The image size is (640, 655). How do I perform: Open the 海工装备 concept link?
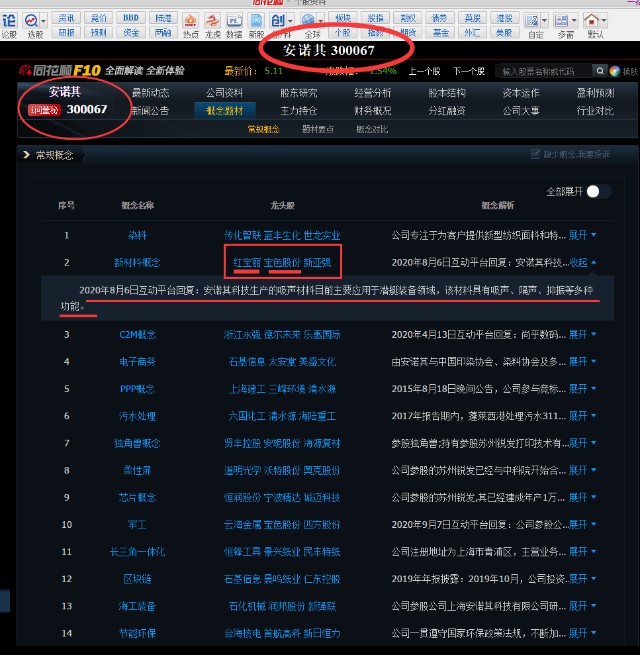(x=137, y=606)
